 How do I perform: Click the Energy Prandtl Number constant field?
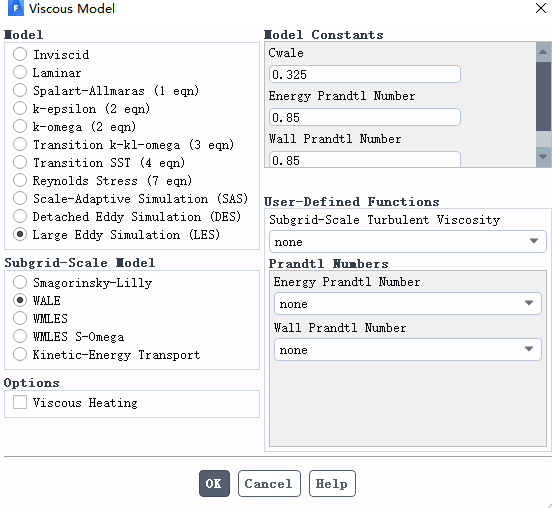tap(365, 117)
